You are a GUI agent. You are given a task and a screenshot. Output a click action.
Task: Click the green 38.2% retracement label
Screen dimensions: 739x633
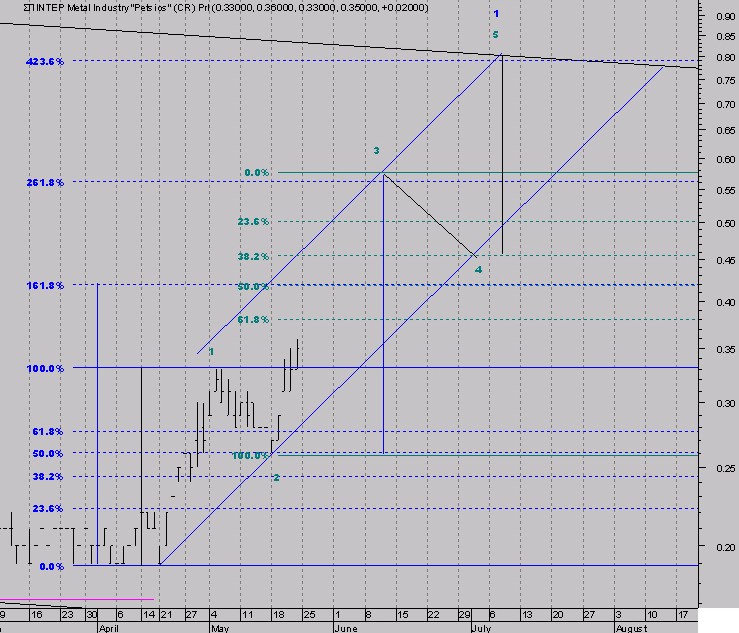tap(253, 256)
